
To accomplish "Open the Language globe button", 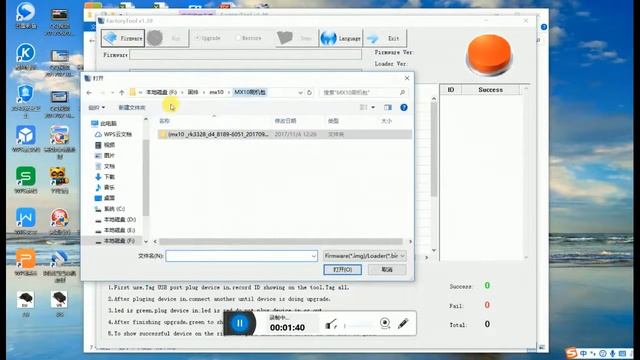I will click(340, 38).
